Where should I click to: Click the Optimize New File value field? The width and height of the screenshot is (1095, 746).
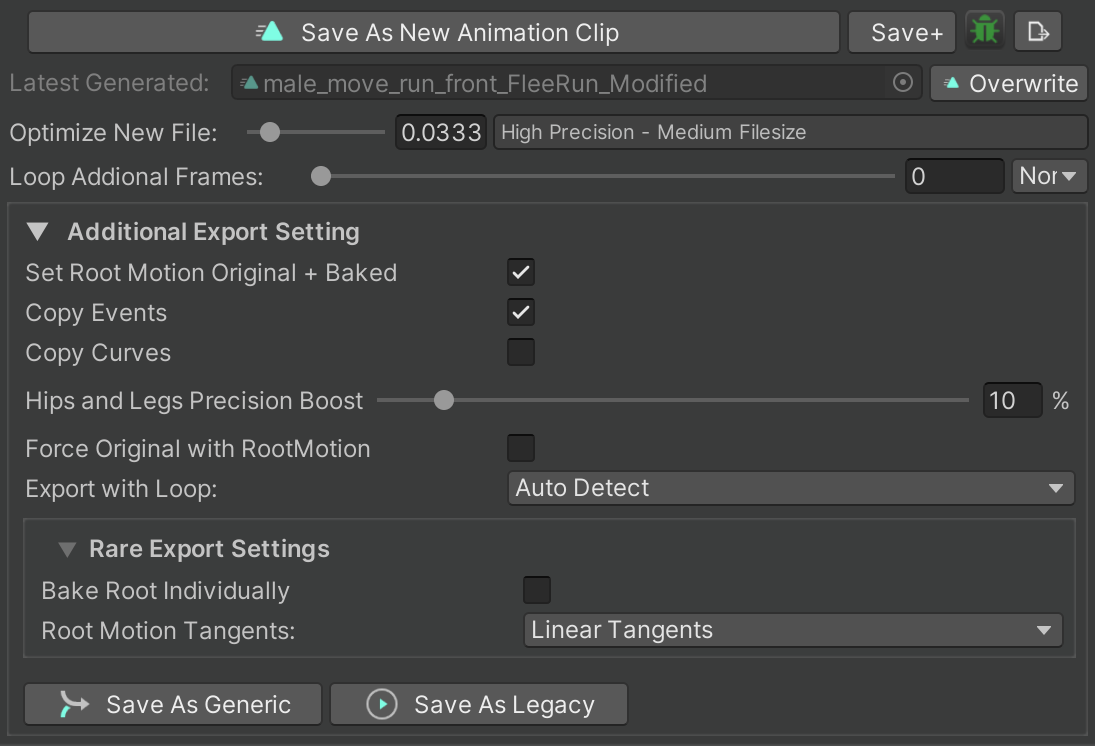pyautogui.click(x=441, y=132)
